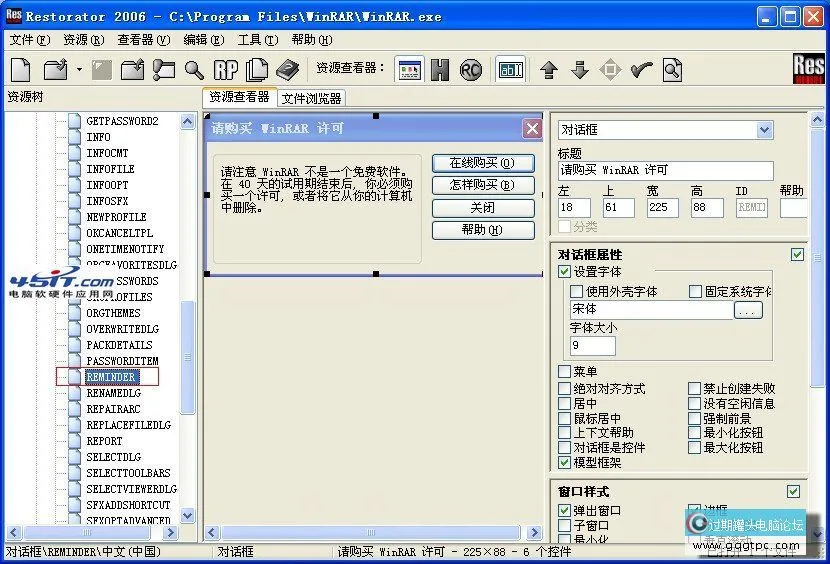830x564 pixels.
Task: Select the default resource viewer mode icon
Action: [409, 69]
